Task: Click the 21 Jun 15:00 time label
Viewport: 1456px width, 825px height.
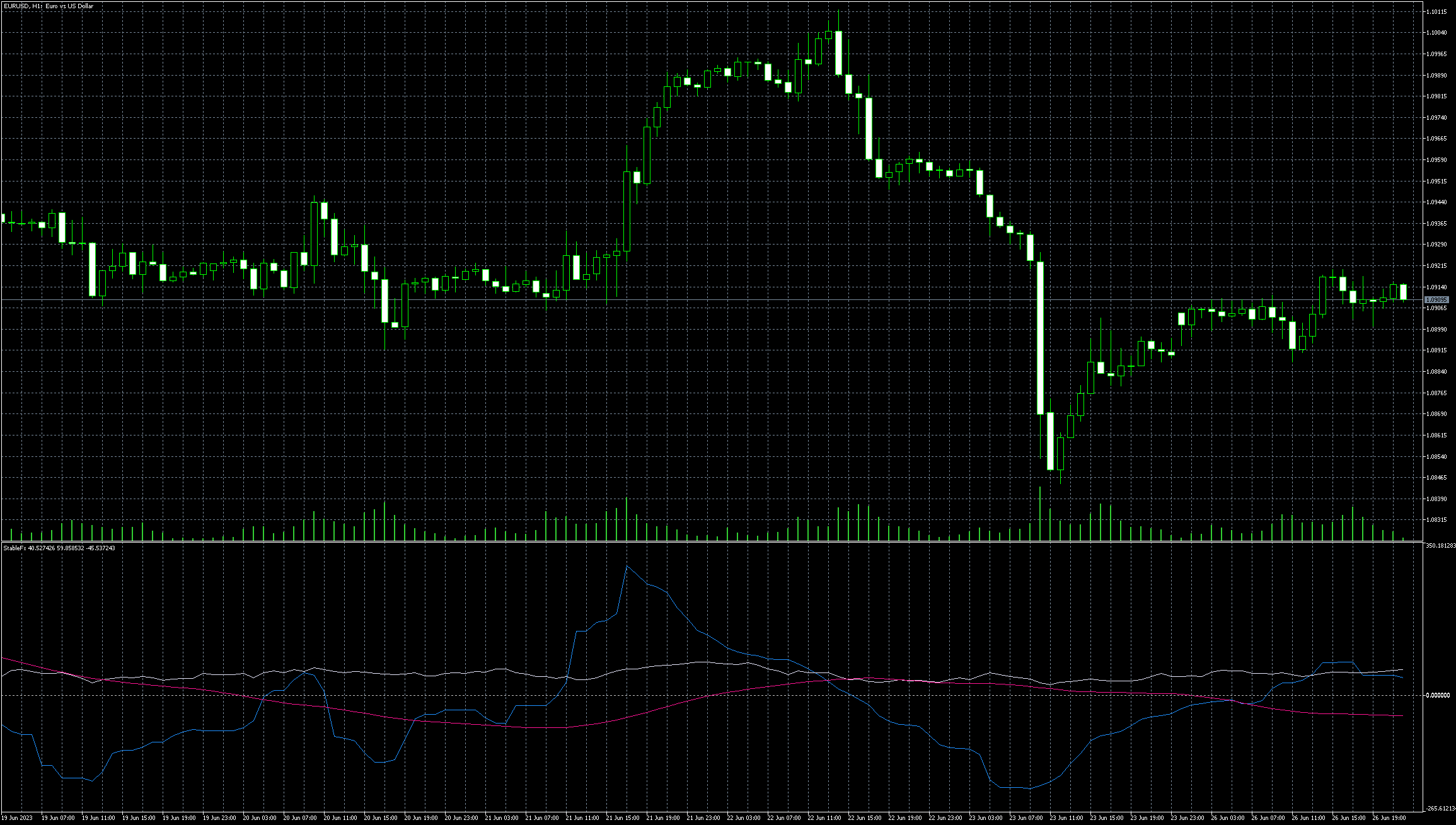Action: [x=623, y=818]
